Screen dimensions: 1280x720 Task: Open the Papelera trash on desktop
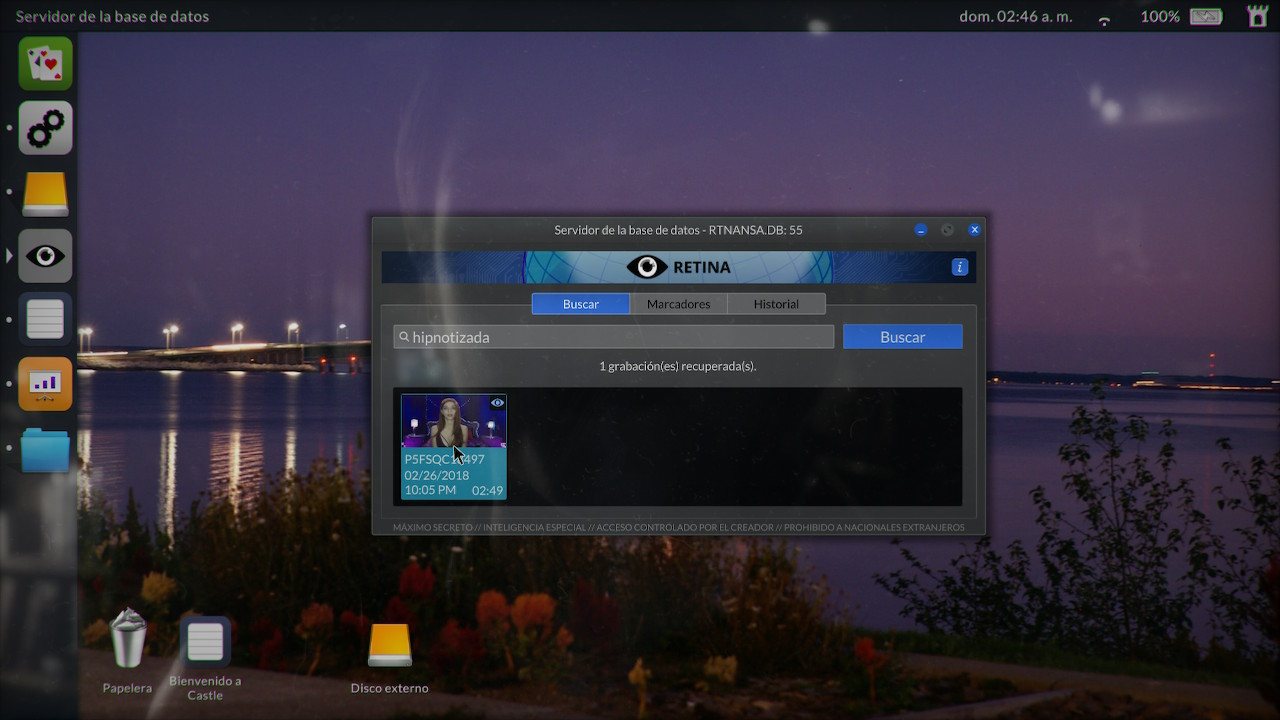coord(128,640)
